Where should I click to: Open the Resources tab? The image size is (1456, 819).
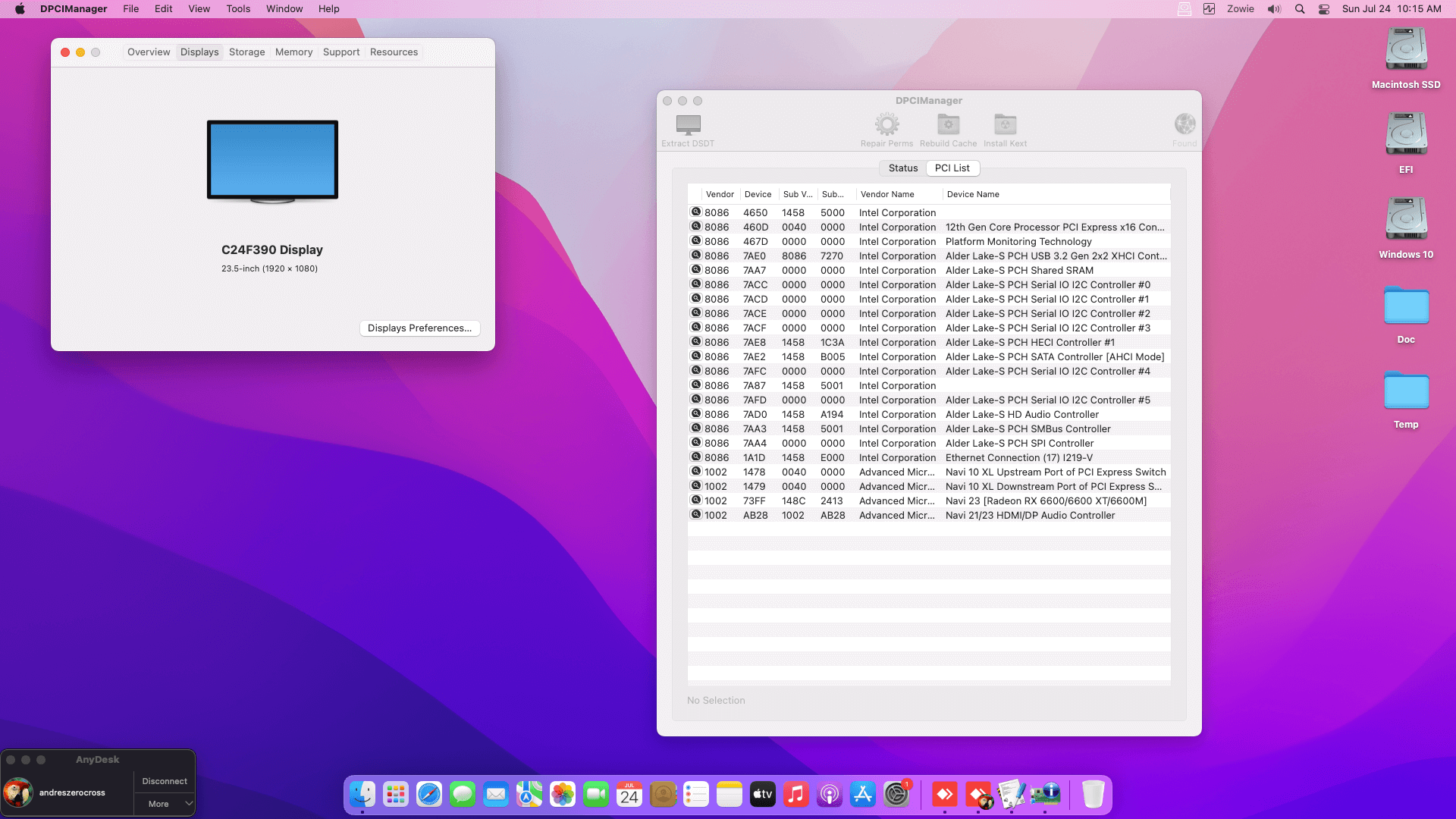pos(394,52)
